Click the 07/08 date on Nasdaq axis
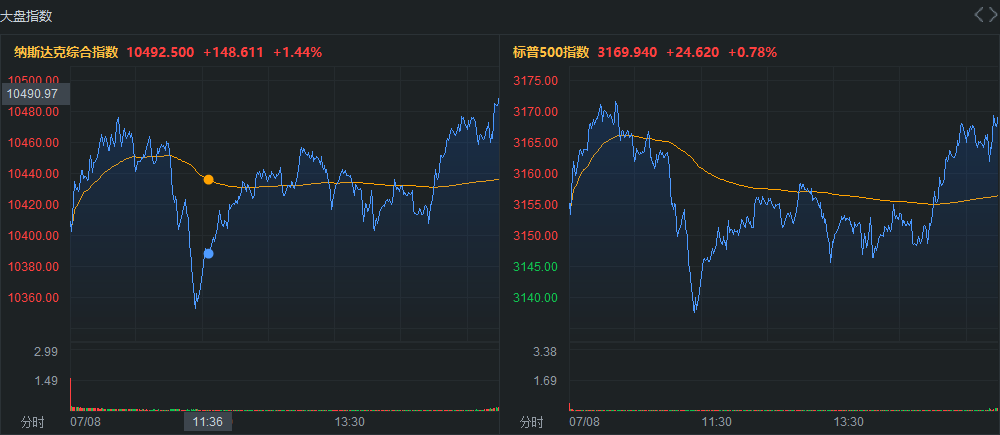Viewport: 1000px width, 435px height. coord(85,422)
